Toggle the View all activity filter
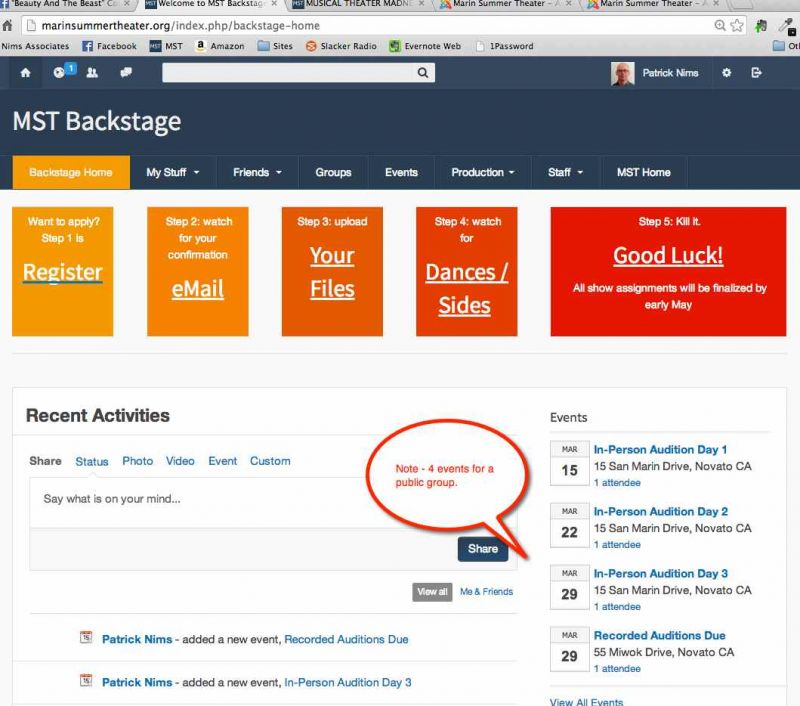The height and width of the screenshot is (706, 800). 432,592
